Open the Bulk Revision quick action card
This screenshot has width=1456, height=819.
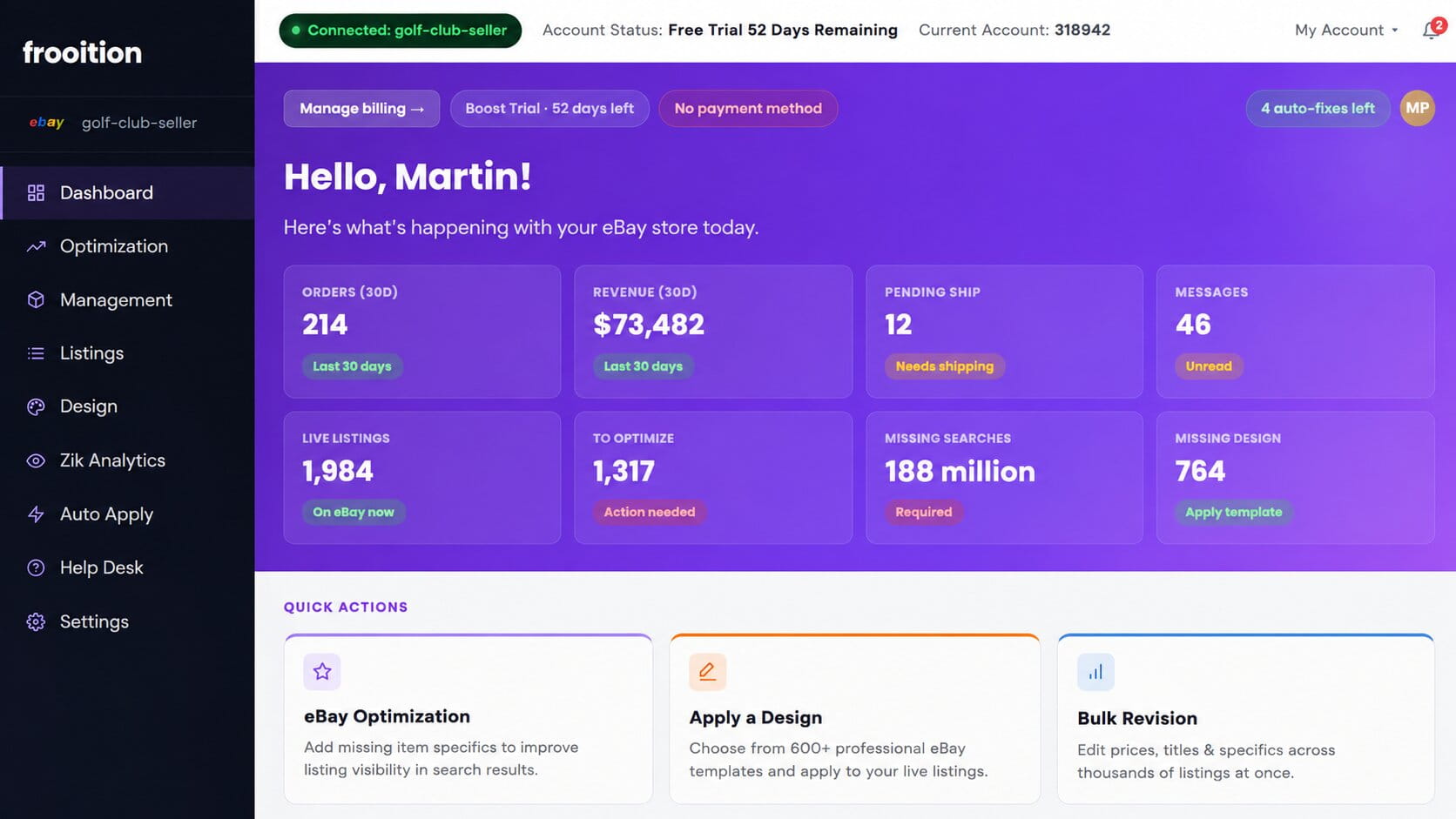pyautogui.click(x=1245, y=719)
